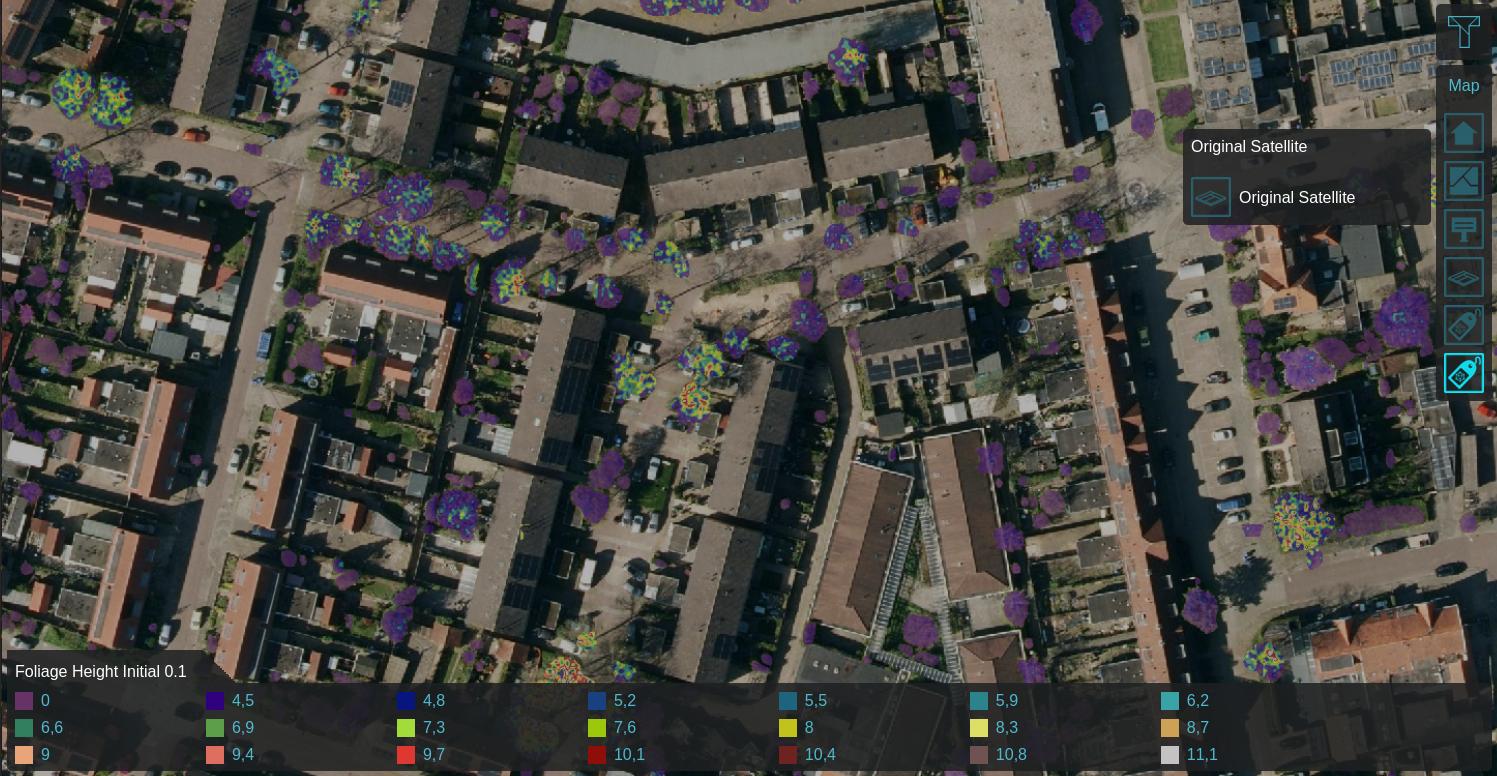Select the yellow 8 color swatch
Screen dimensions: 1497x776
click(x=788, y=728)
